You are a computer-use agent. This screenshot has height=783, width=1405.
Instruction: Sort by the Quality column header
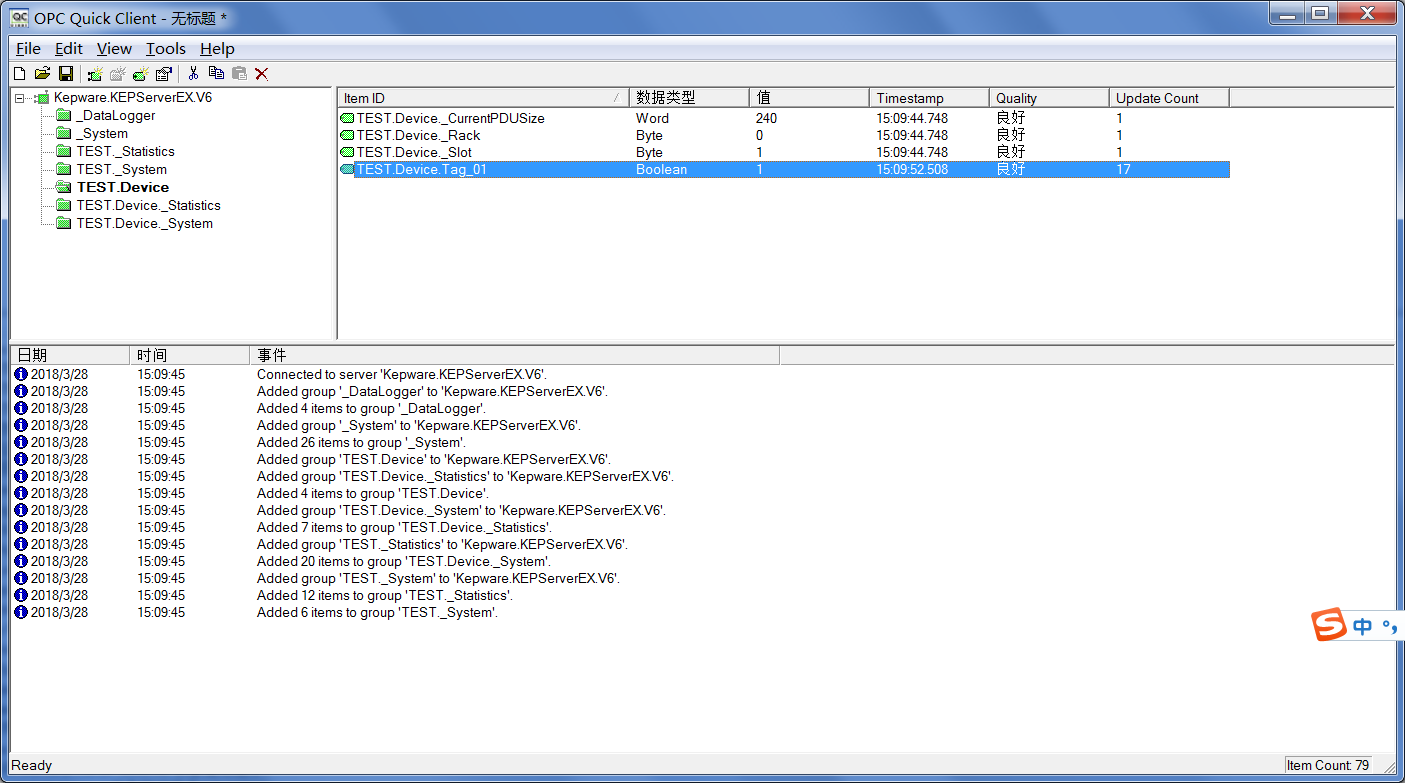click(1049, 98)
